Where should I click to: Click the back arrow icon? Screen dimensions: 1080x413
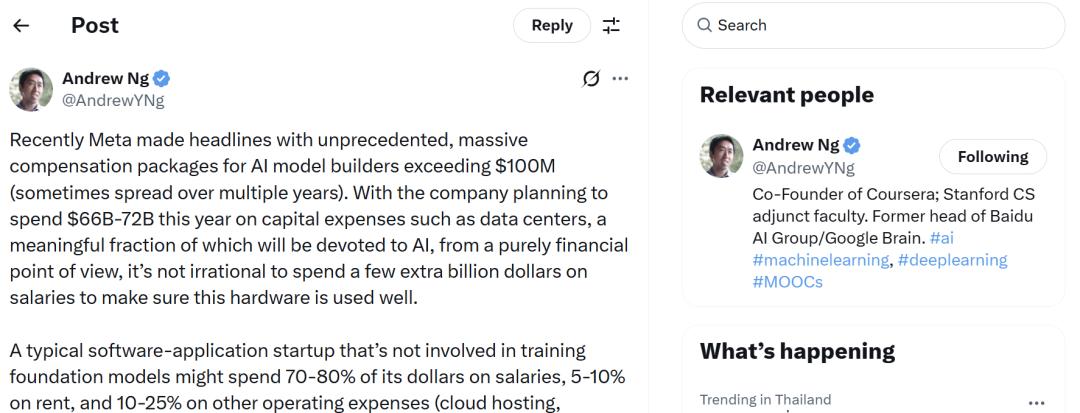[21, 26]
